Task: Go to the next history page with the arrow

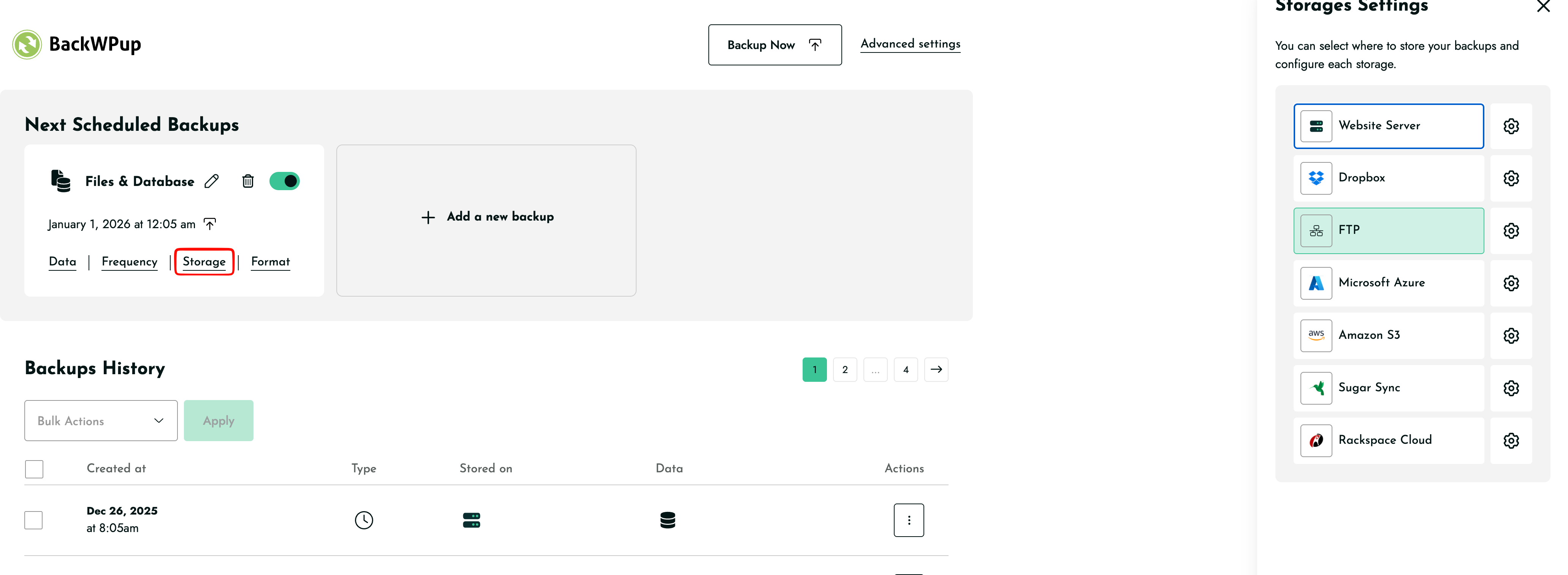Action: click(x=936, y=369)
